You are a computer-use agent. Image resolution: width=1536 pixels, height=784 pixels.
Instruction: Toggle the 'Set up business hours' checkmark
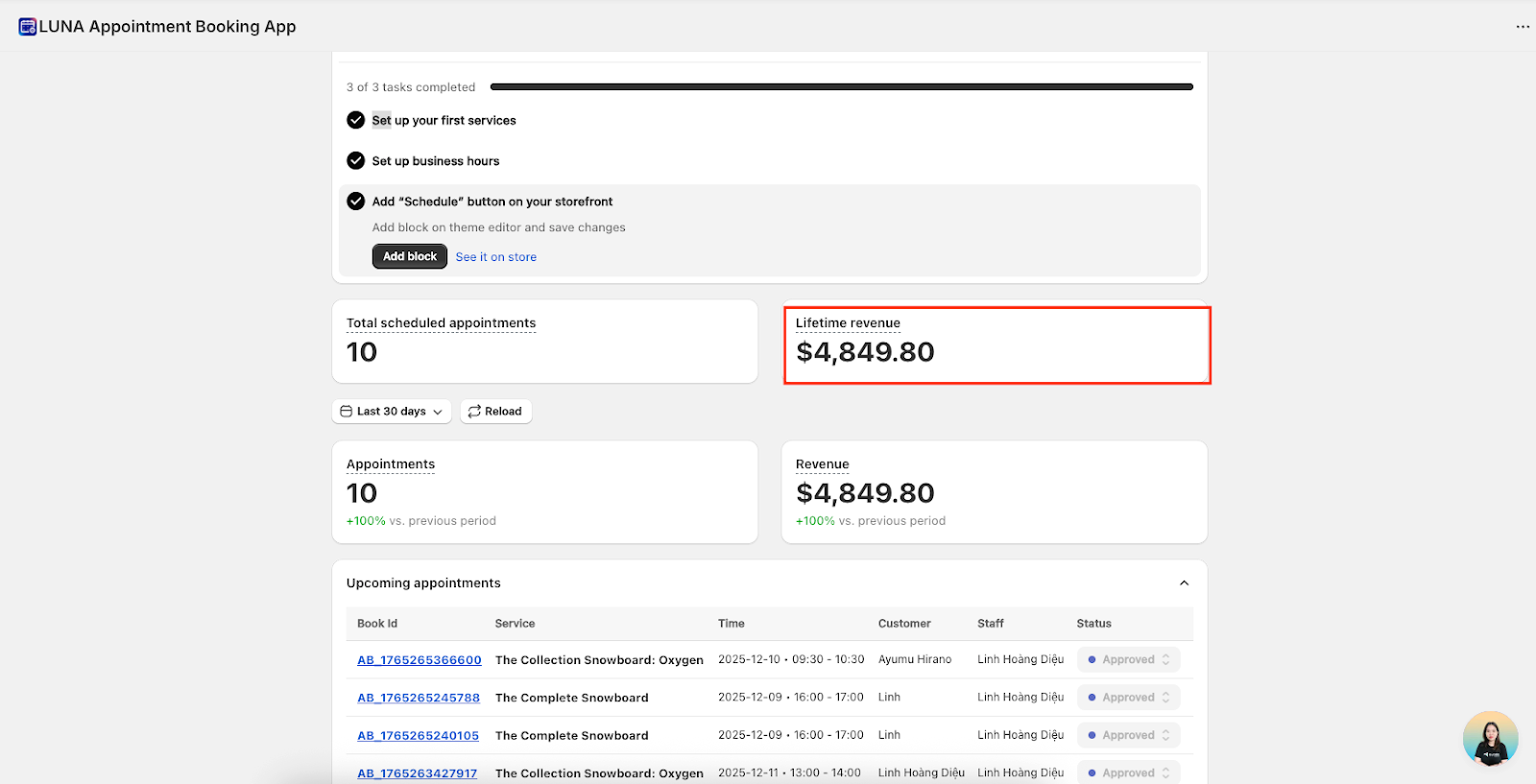[356, 160]
